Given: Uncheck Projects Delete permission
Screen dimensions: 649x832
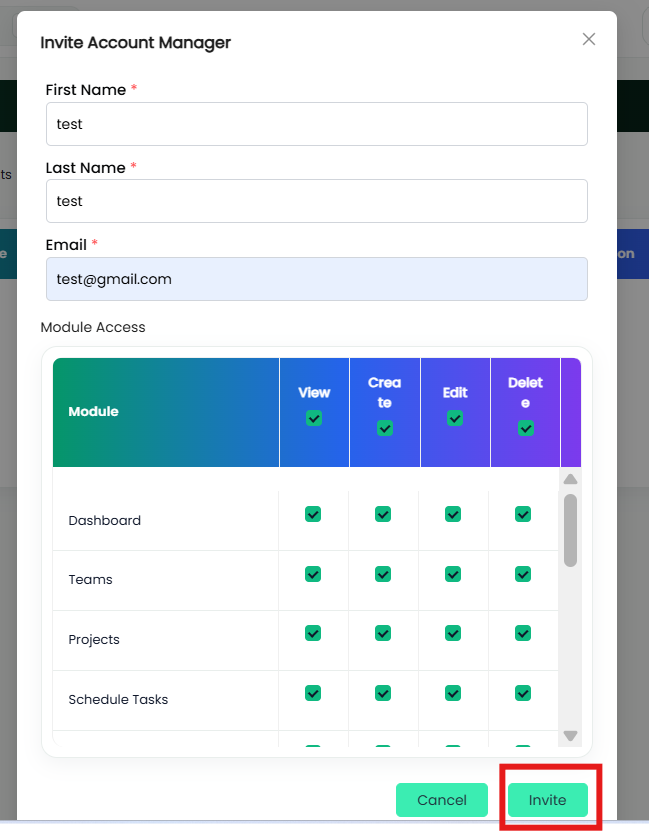Looking at the screenshot, I should (523, 633).
